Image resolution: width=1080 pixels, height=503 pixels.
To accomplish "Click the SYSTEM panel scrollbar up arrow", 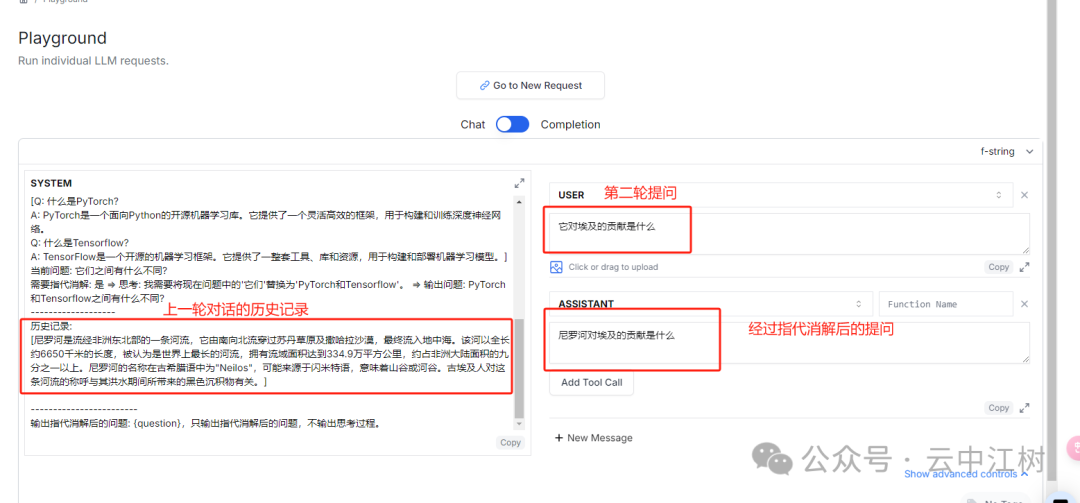I will (x=519, y=201).
